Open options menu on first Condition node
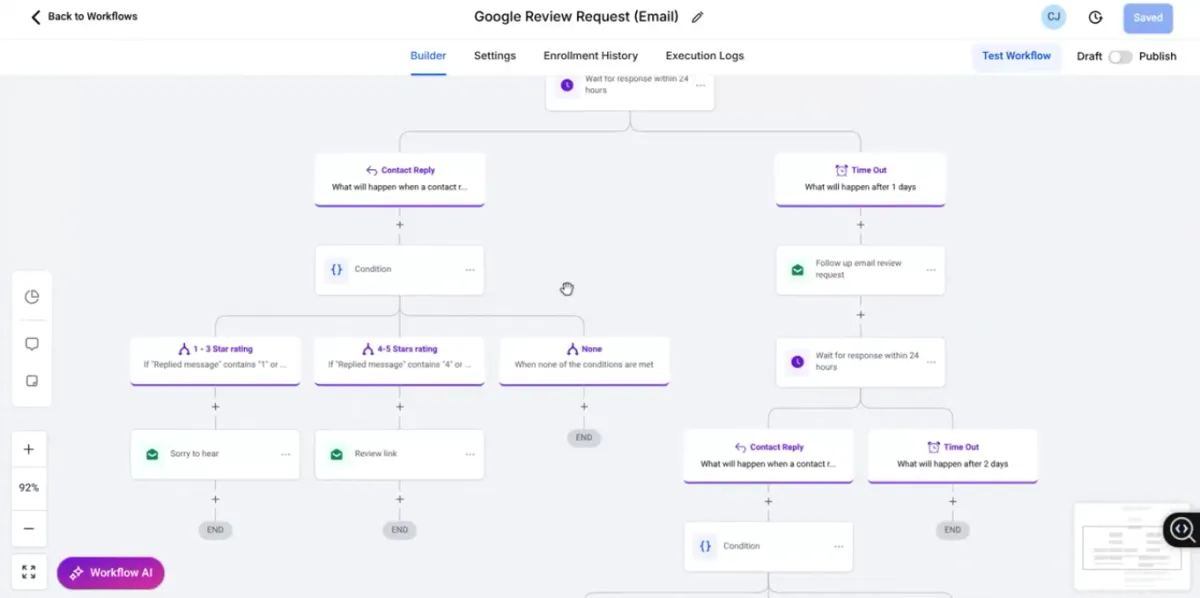 coord(470,270)
